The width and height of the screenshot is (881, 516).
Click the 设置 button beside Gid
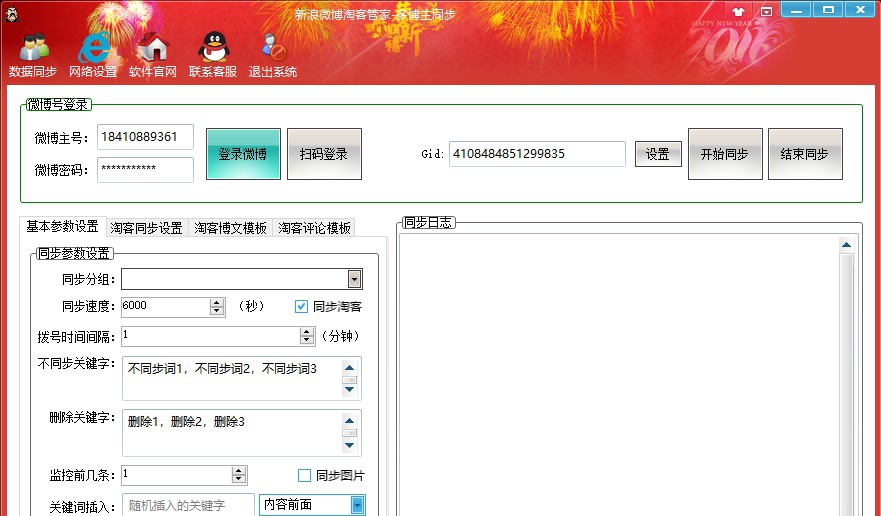click(658, 154)
